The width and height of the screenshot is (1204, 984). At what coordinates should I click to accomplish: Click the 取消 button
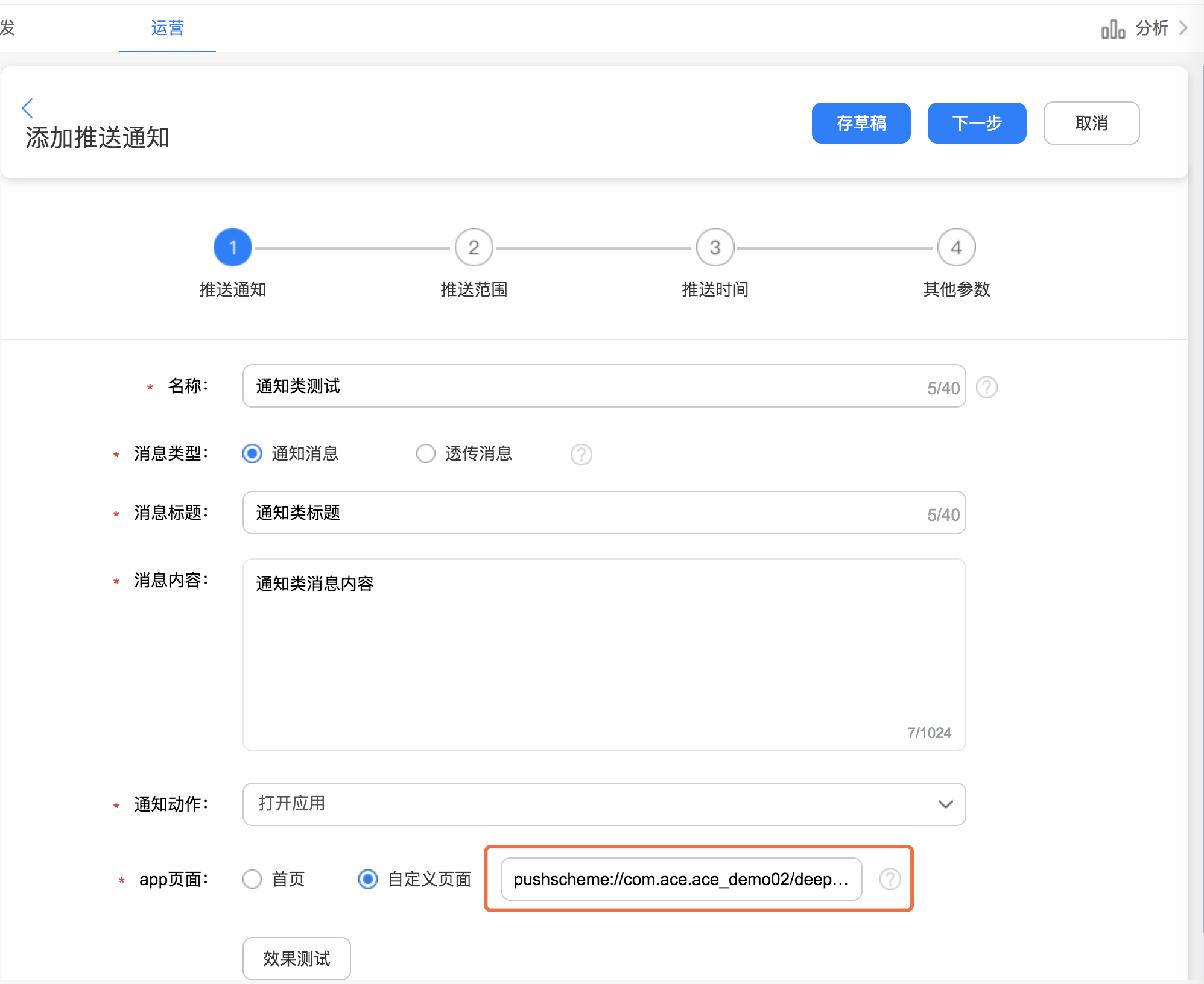(x=1091, y=123)
